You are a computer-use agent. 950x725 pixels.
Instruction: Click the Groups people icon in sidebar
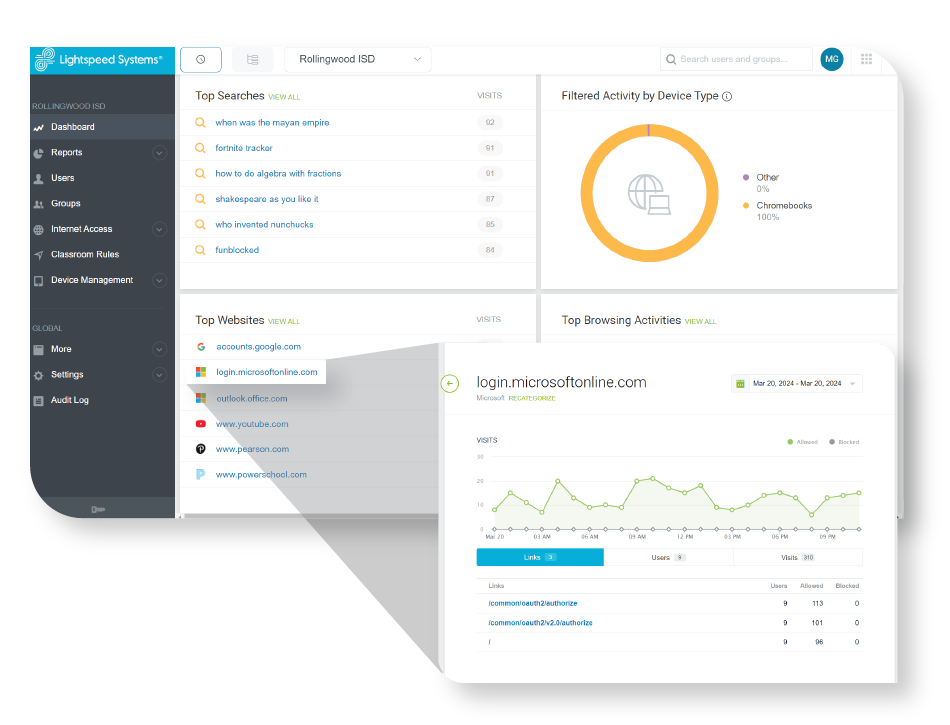click(x=38, y=204)
